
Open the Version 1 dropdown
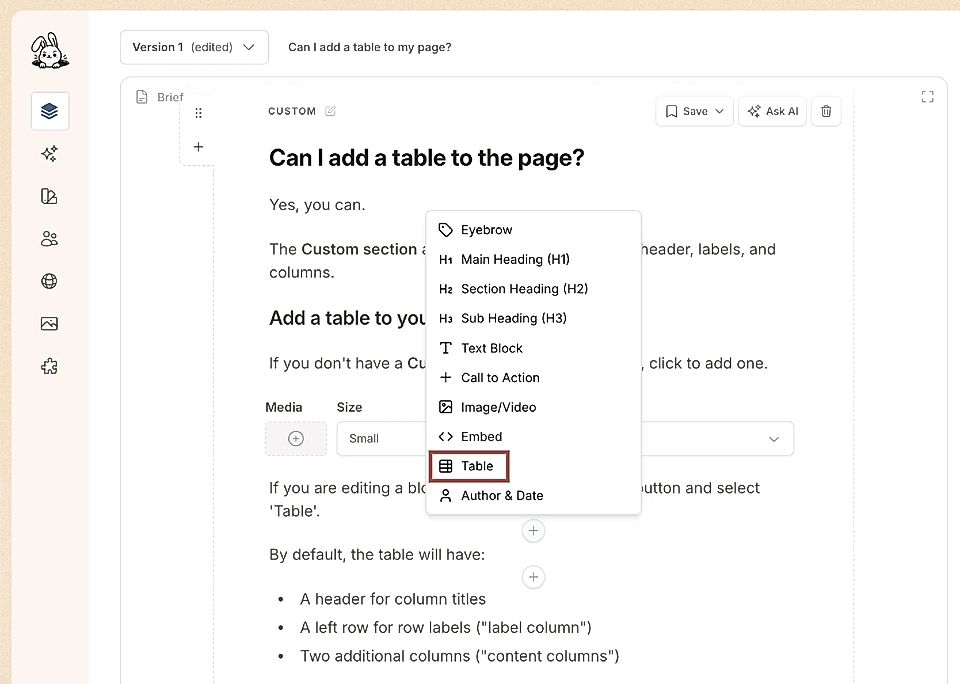(x=194, y=47)
